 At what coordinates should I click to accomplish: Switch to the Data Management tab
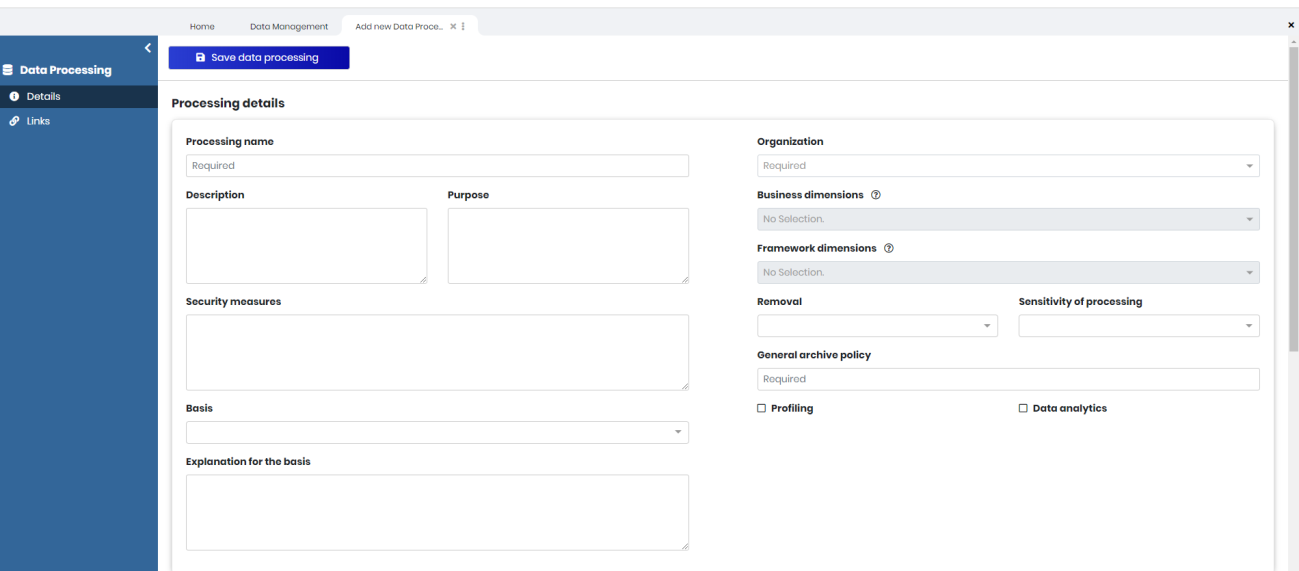click(289, 27)
